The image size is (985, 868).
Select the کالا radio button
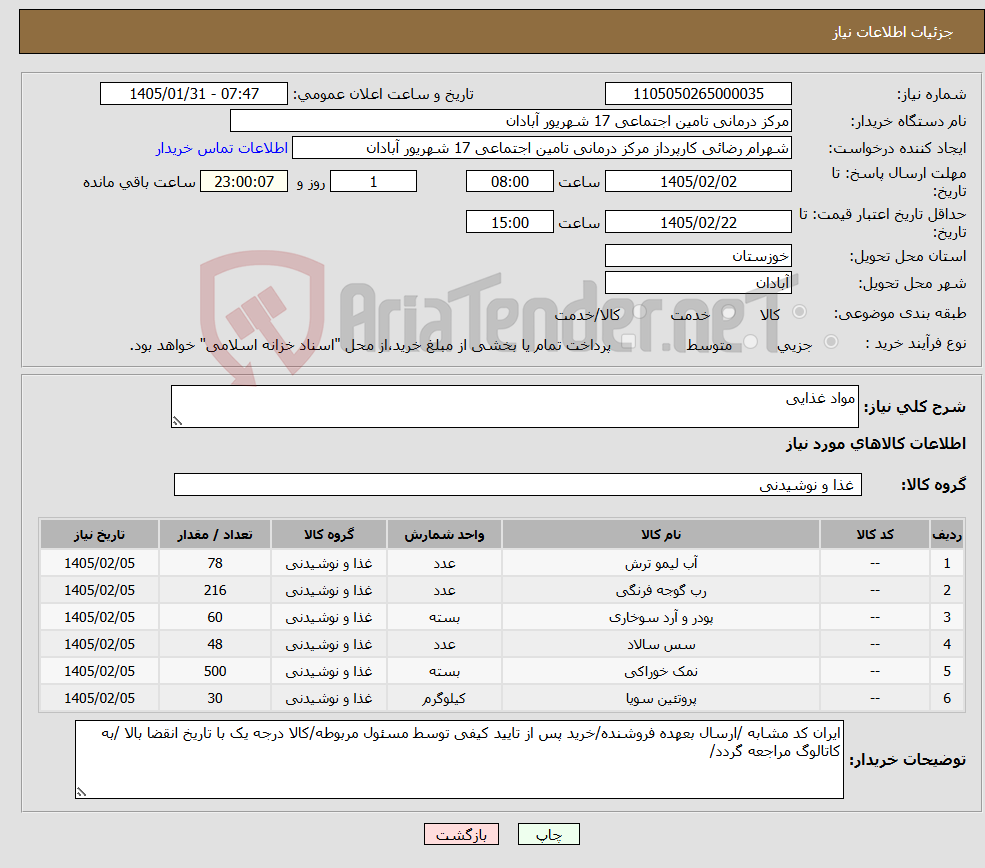[800, 312]
